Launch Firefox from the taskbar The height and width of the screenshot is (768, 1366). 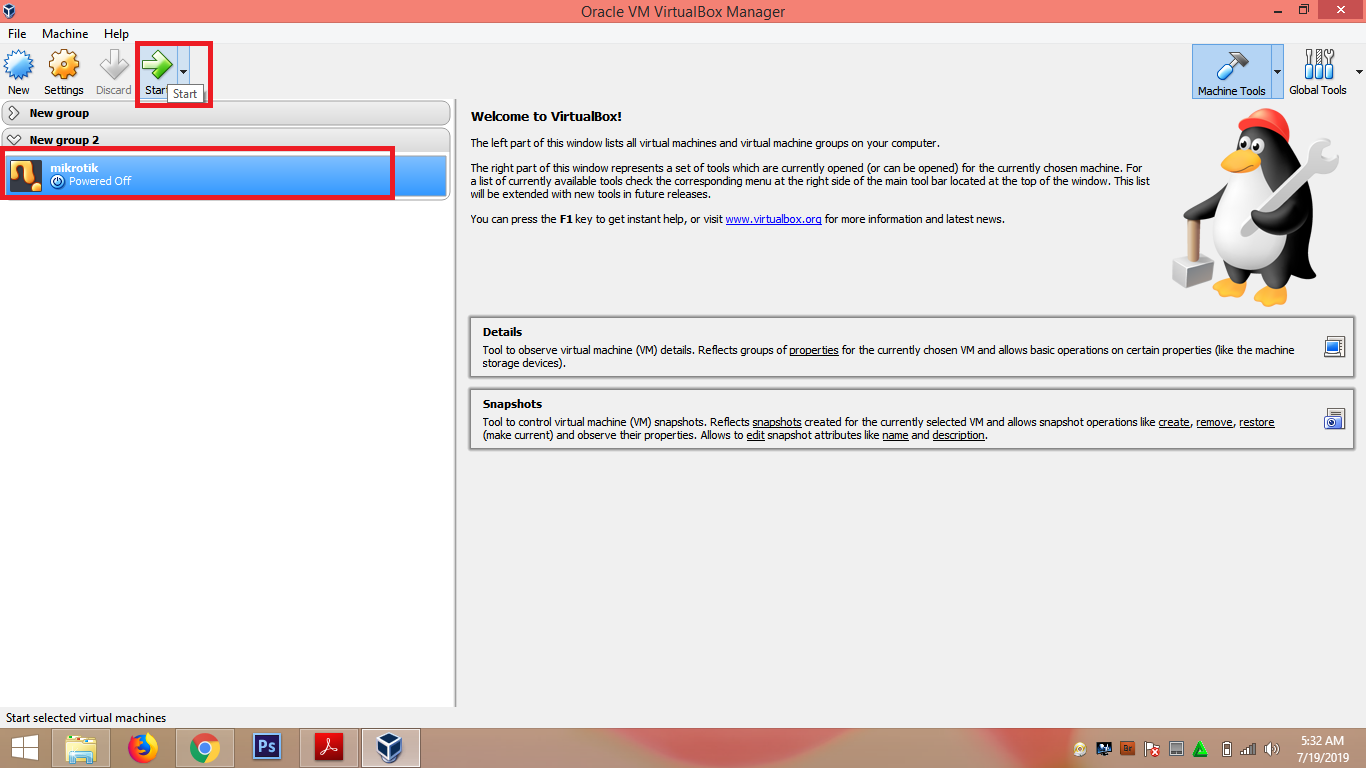[143, 748]
